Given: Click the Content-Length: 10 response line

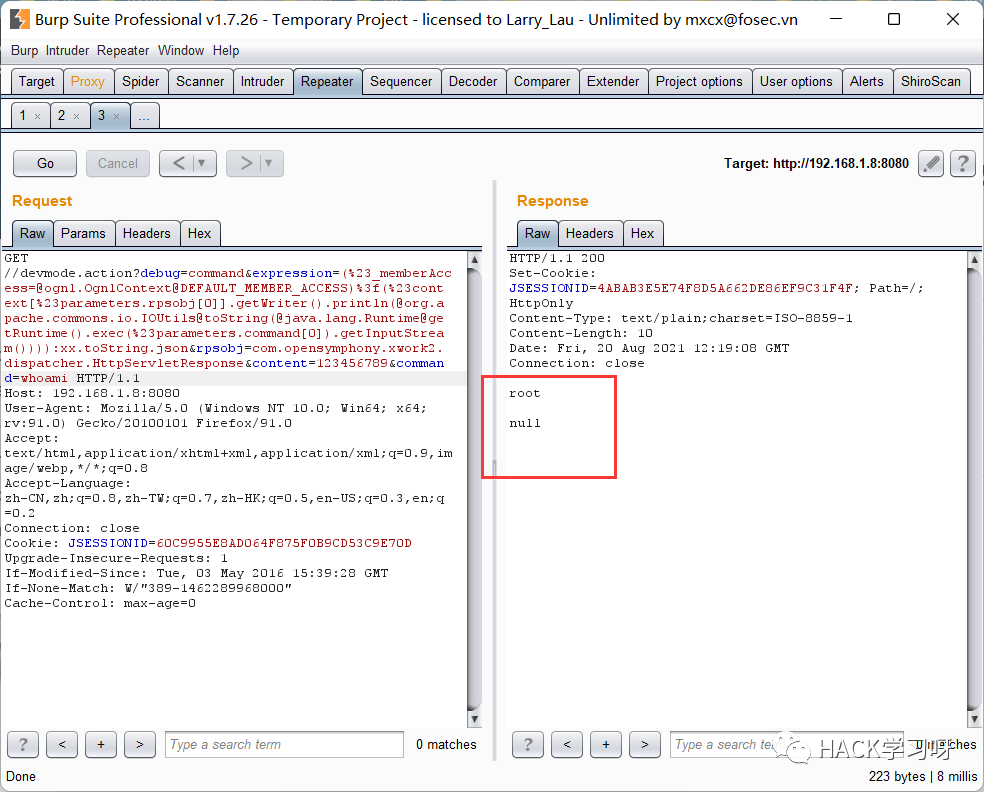Looking at the screenshot, I should pyautogui.click(x=581, y=333).
